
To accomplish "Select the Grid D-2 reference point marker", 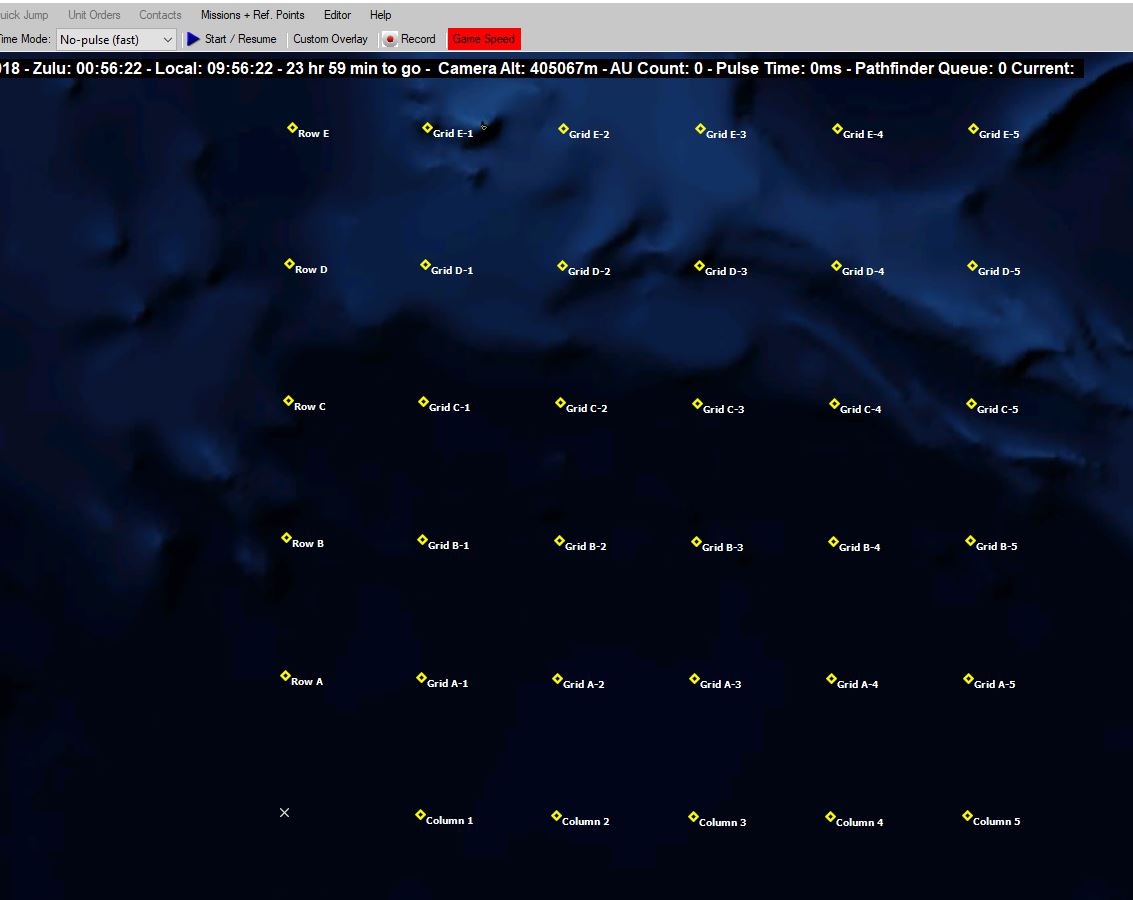I will 562,266.
